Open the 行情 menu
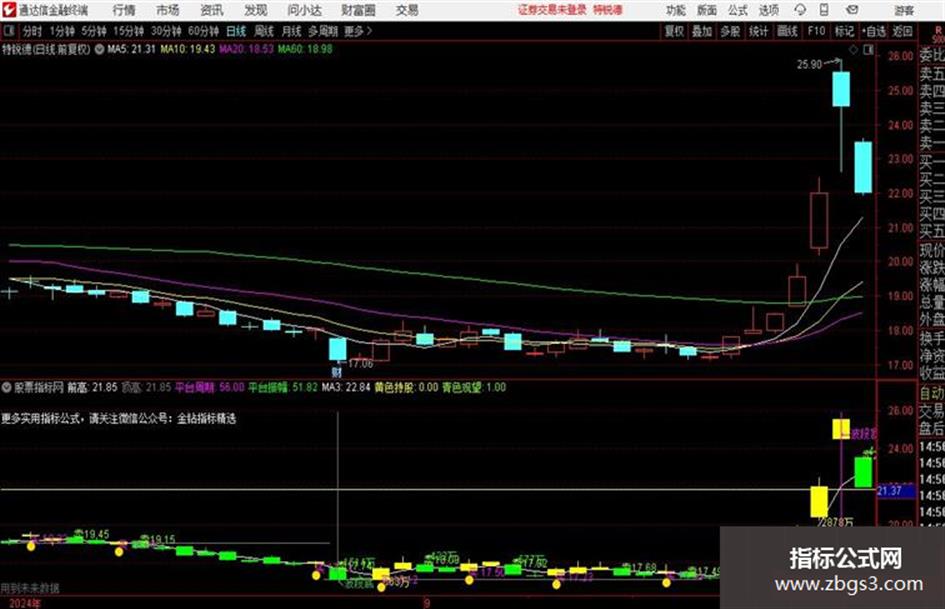The image size is (945, 609). [124, 10]
